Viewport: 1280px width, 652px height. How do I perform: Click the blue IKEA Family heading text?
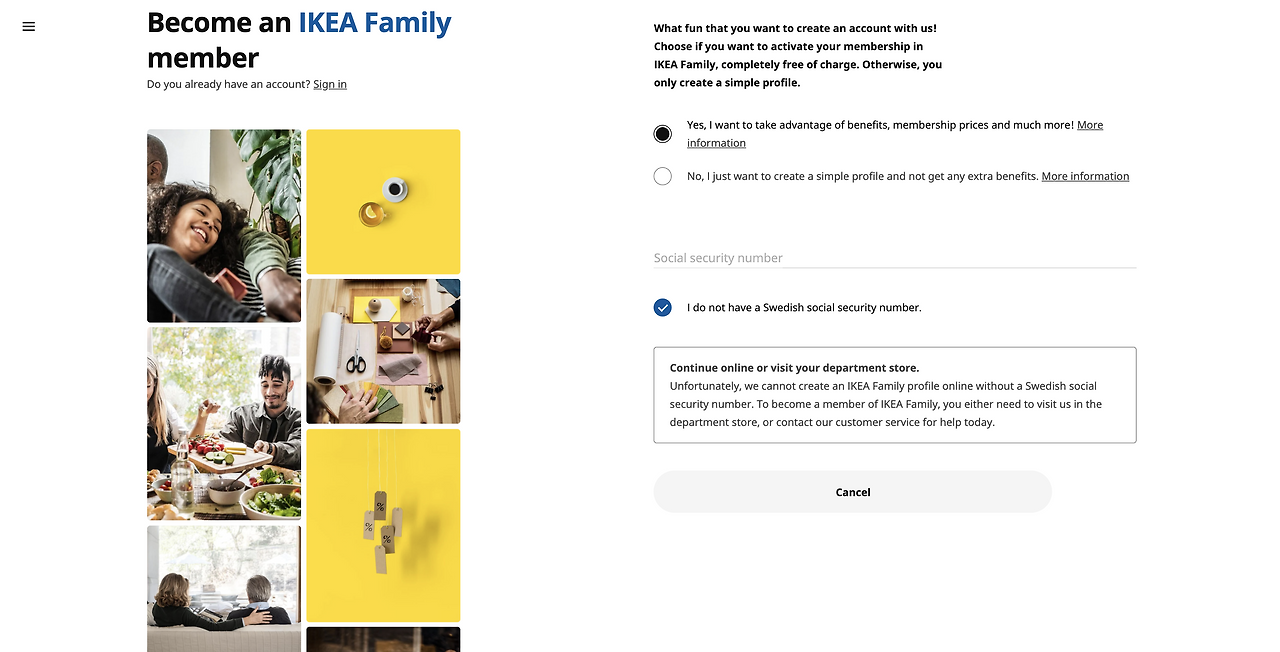(375, 23)
